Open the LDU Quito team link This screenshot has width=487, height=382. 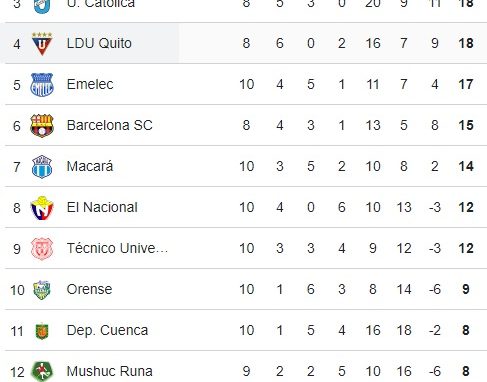click(99, 43)
